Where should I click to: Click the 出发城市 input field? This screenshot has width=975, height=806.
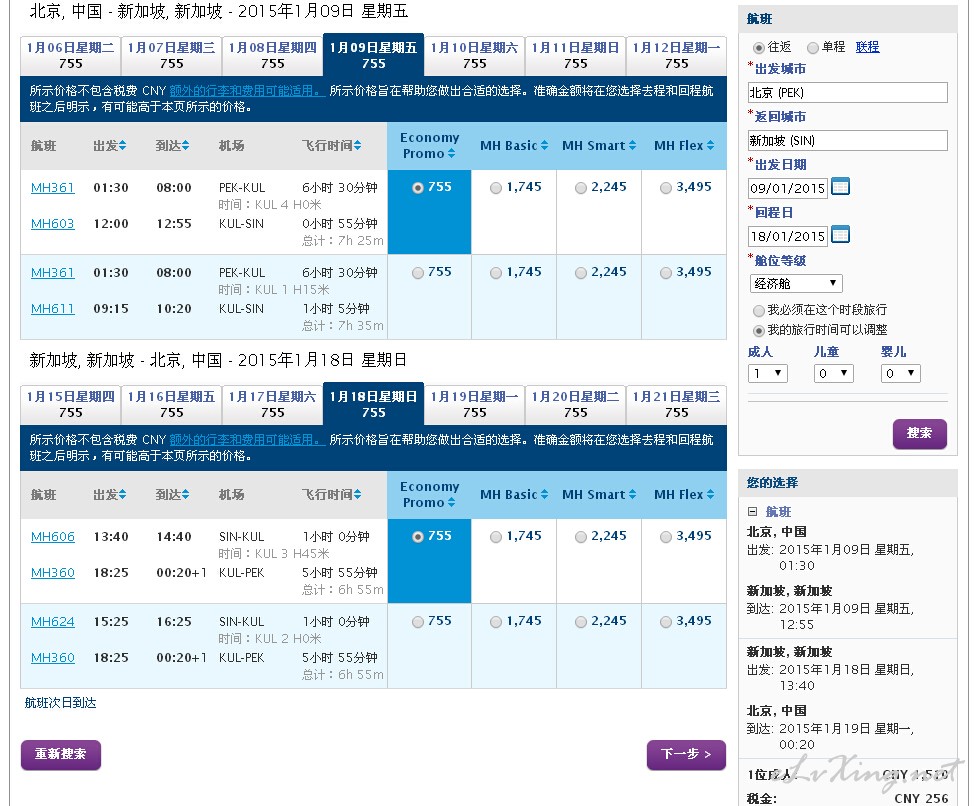point(847,92)
